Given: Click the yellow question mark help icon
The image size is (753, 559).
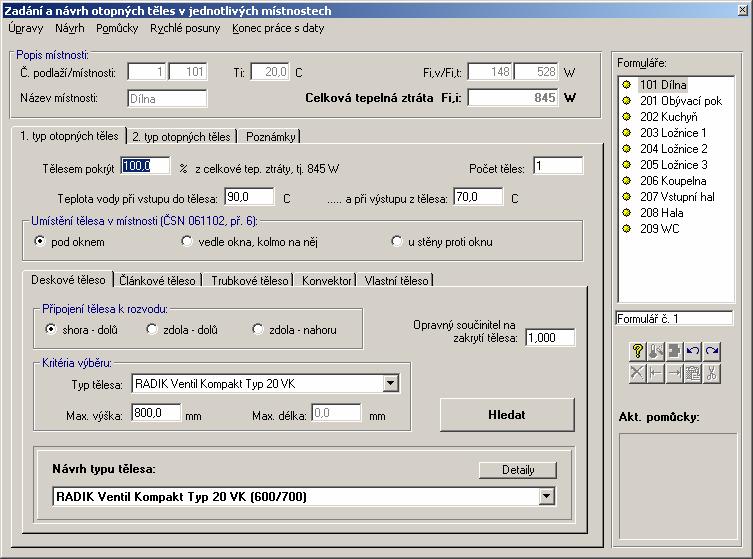Looking at the screenshot, I should point(637,352).
